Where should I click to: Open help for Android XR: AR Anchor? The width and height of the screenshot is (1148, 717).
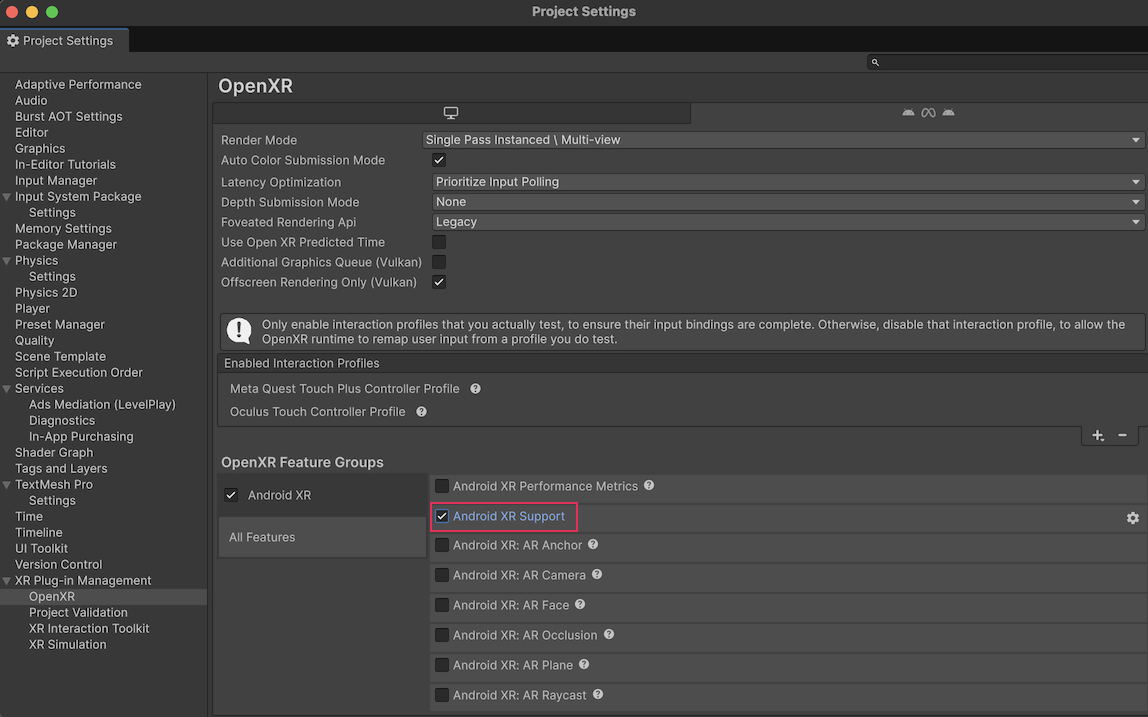[593, 545]
